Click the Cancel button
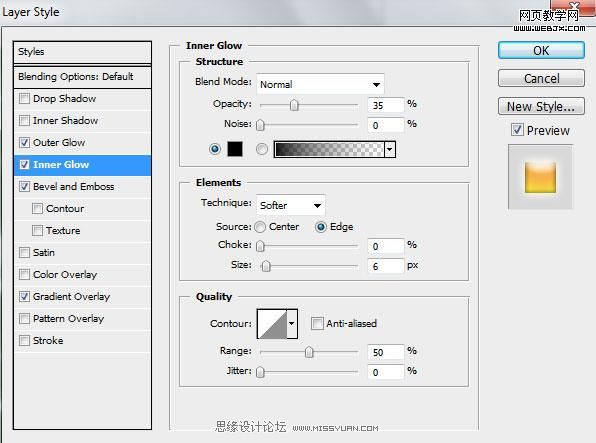Image resolution: width=596 pixels, height=443 pixels. coord(541,78)
